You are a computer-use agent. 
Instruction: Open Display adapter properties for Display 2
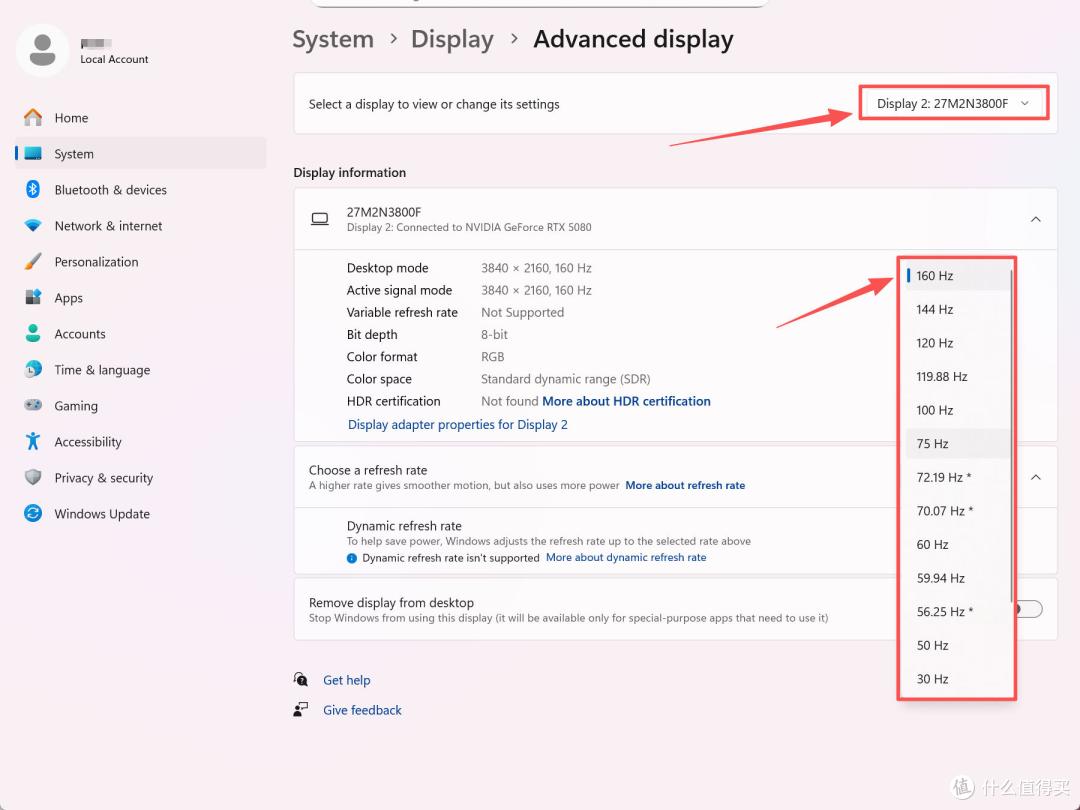[x=457, y=424]
